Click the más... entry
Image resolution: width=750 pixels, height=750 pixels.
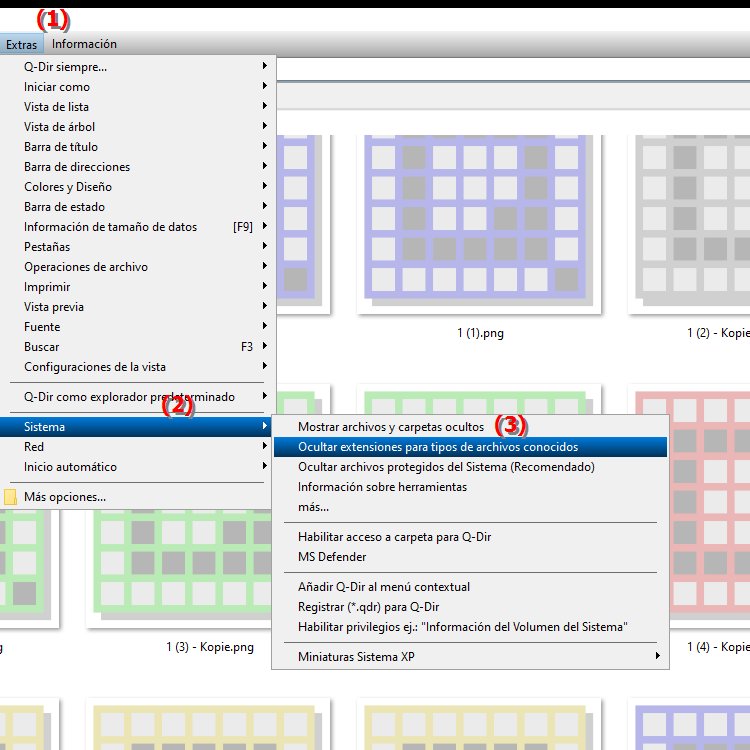point(470,507)
